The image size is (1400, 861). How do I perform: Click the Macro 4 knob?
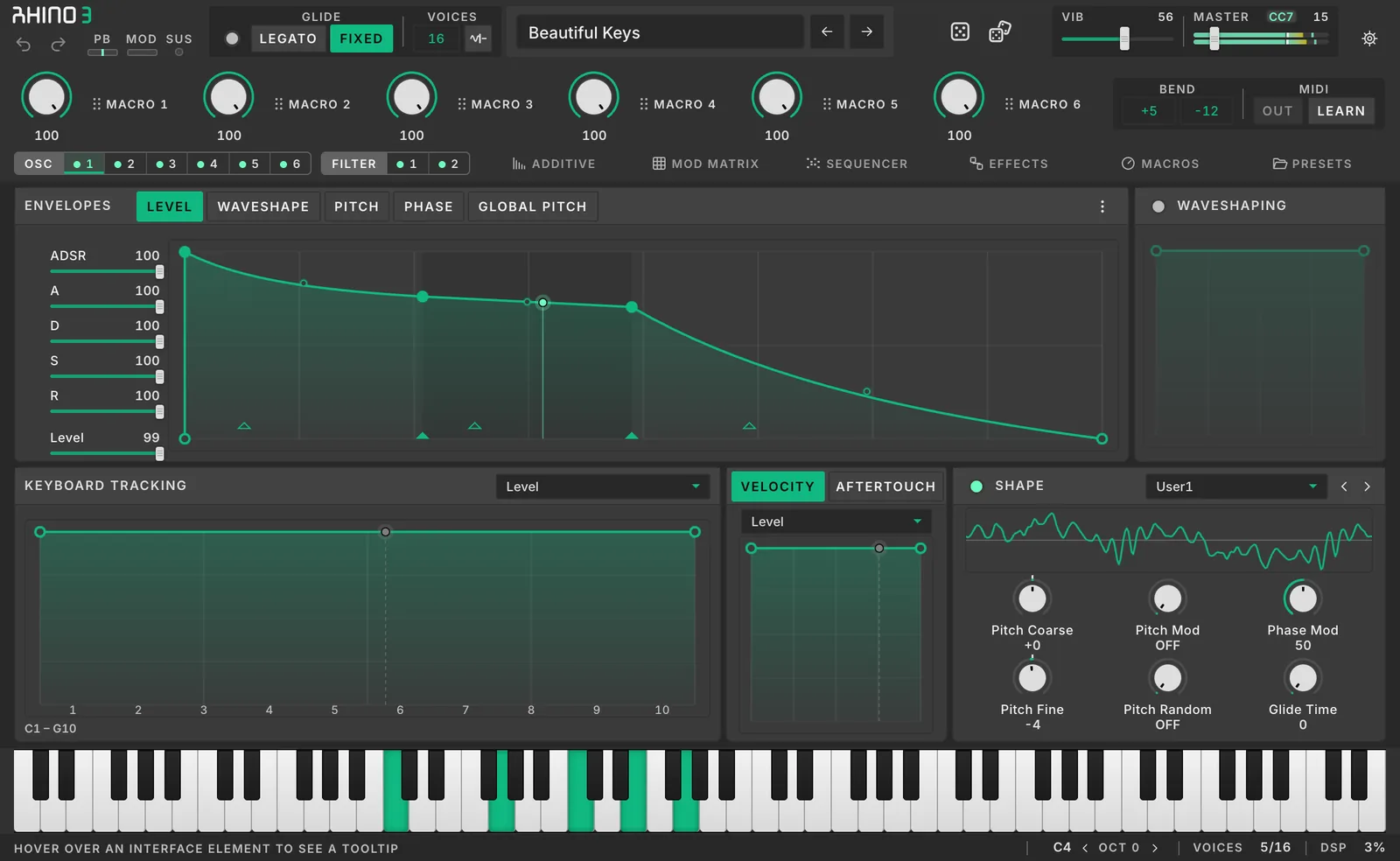(594, 97)
